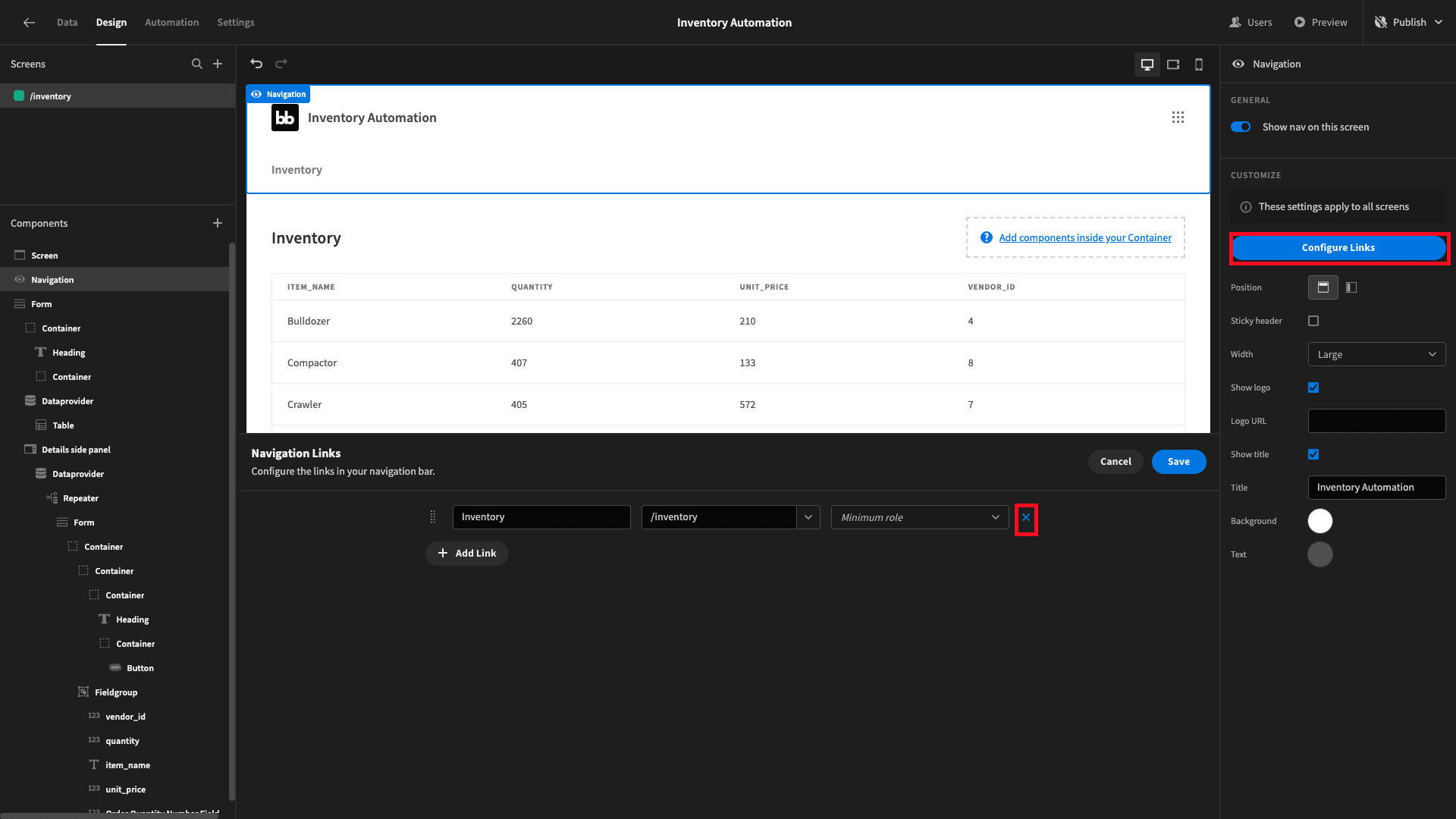Click the Logo URL input field
The width and height of the screenshot is (1456, 819).
tap(1376, 421)
